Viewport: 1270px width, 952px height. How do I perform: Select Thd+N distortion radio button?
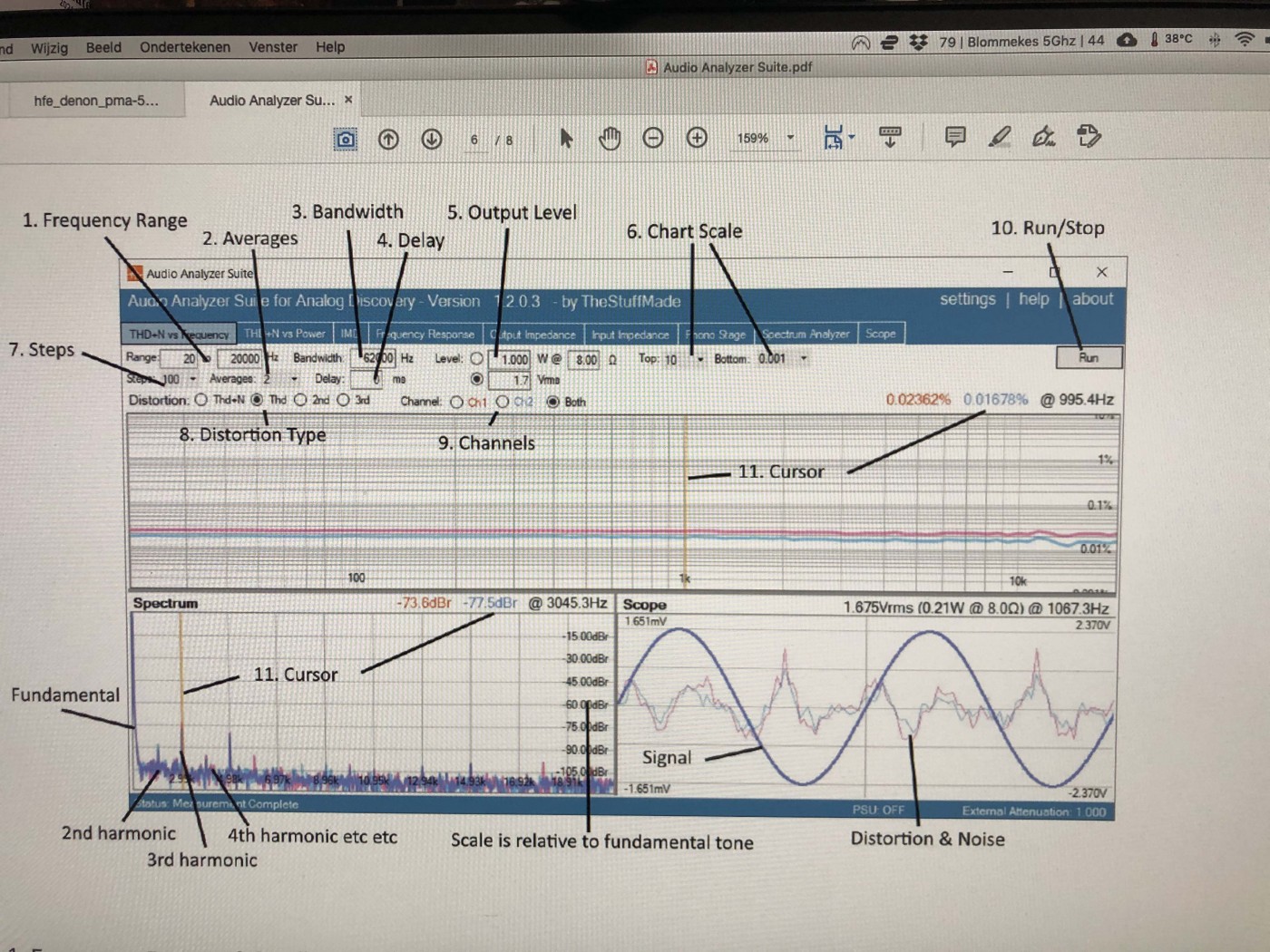pyautogui.click(x=201, y=400)
